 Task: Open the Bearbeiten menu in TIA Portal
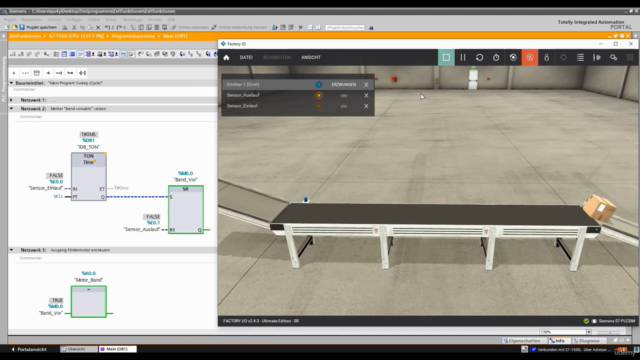(x=31, y=20)
